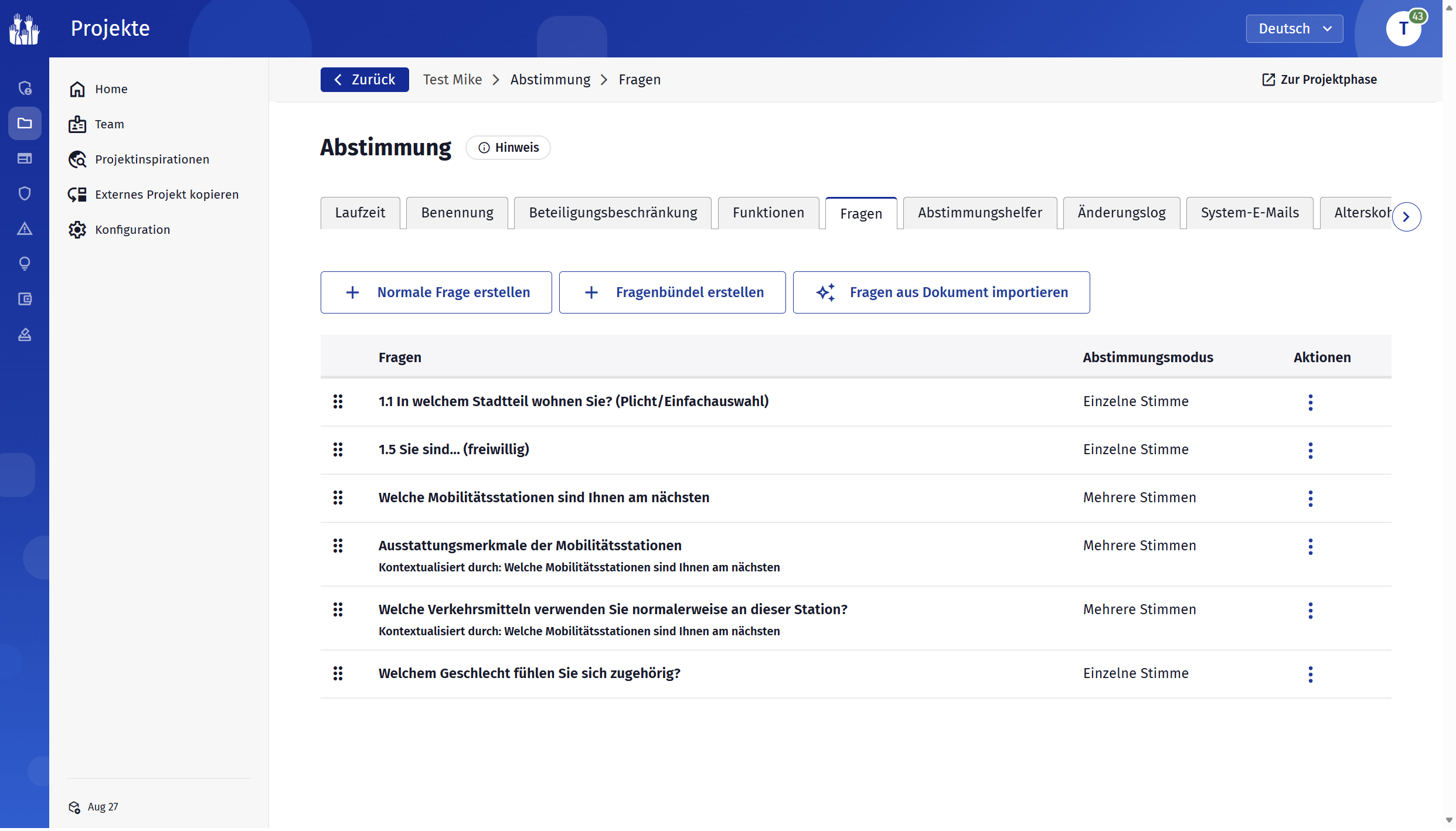1456x831 pixels.
Task: Open question Ausstattungsmerkmale der Mobilitätsstationen
Action: coord(530,546)
